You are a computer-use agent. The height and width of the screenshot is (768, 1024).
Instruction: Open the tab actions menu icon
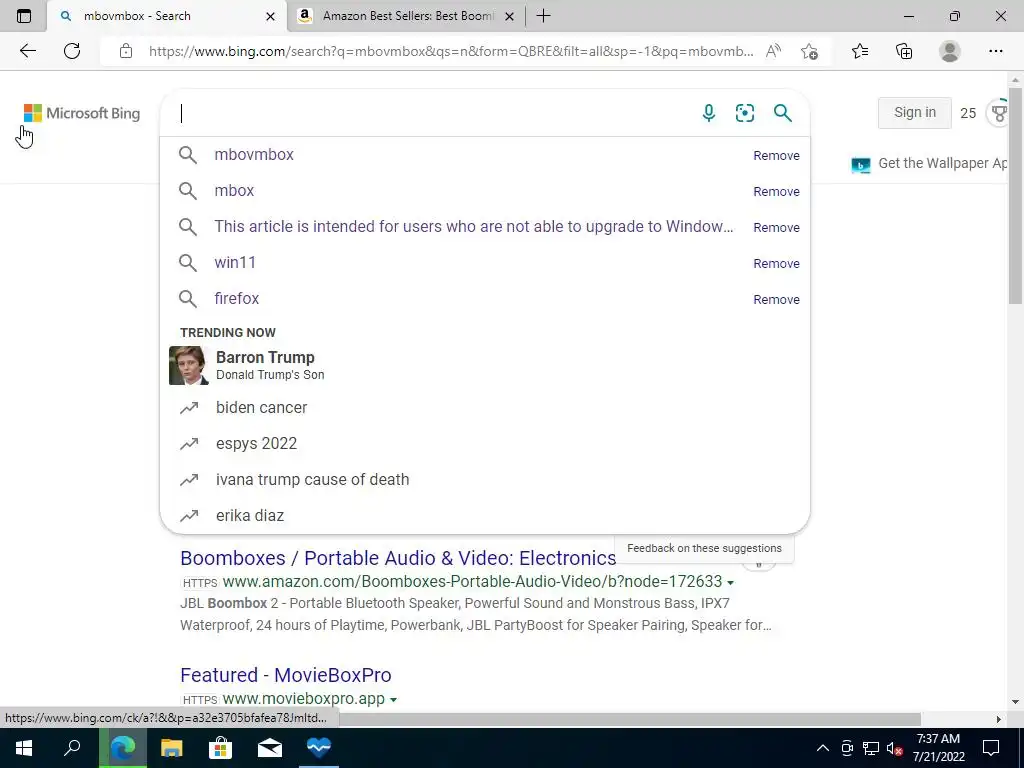pyautogui.click(x=24, y=16)
